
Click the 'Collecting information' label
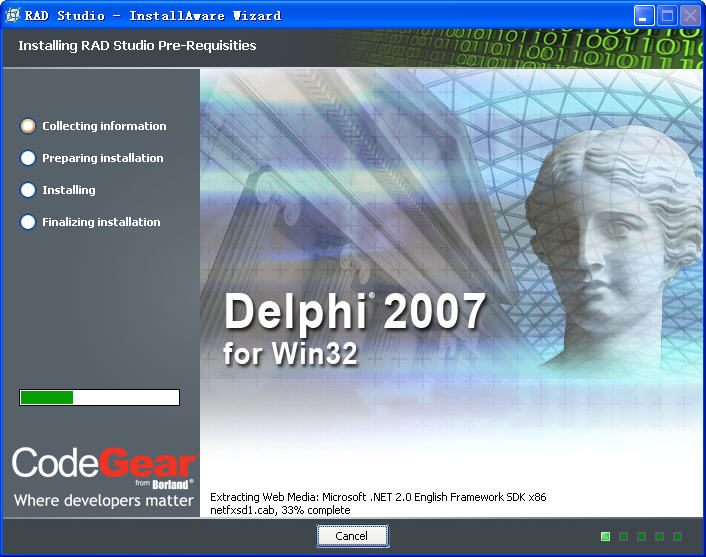click(x=104, y=126)
